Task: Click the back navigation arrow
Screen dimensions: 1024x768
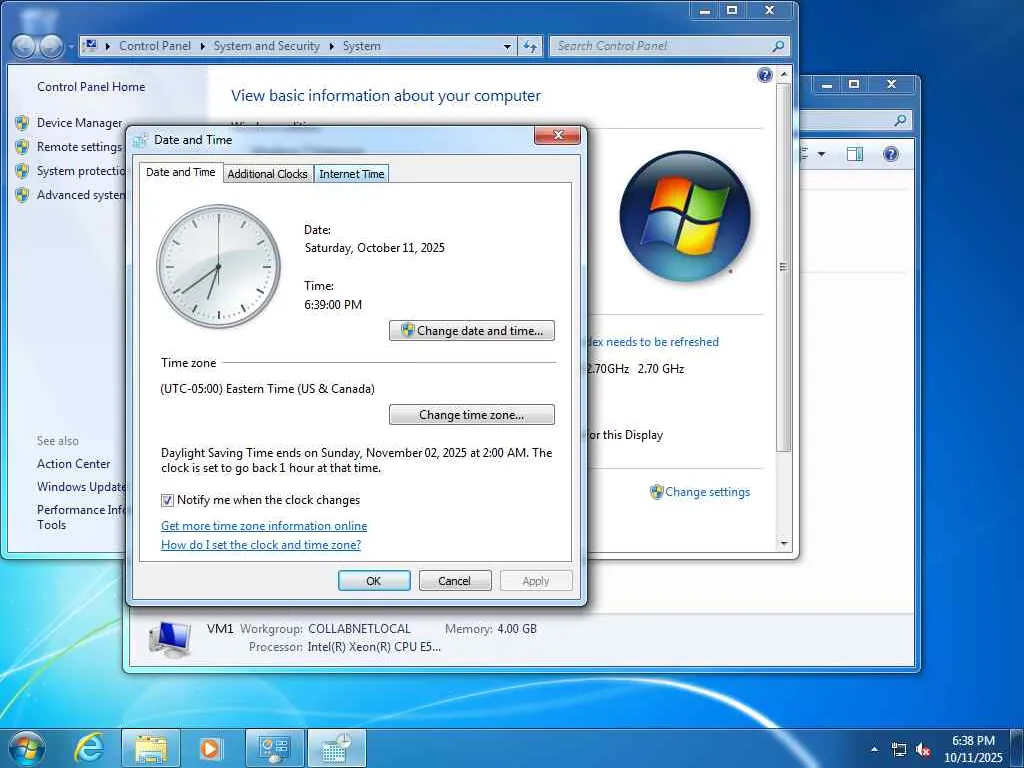Action: coord(24,46)
